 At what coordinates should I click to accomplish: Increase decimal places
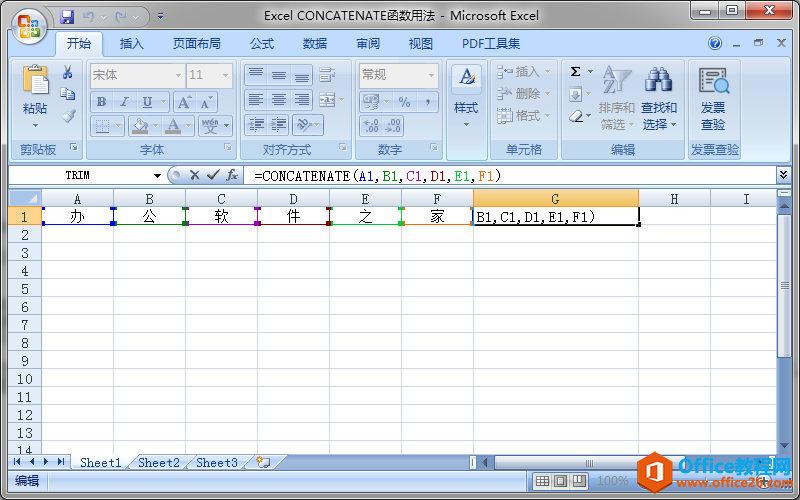pos(371,126)
